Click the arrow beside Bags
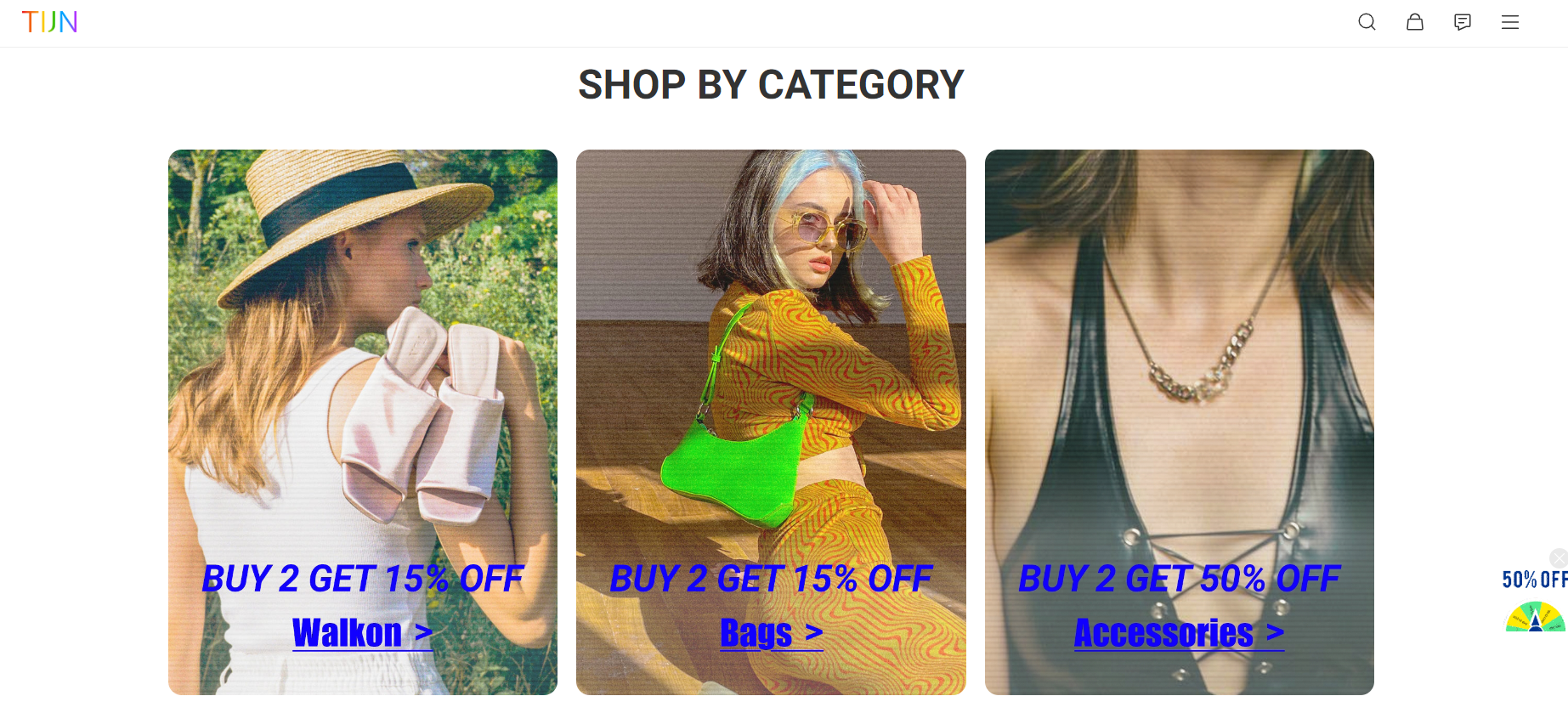The height and width of the screenshot is (713, 1568). [x=813, y=633]
